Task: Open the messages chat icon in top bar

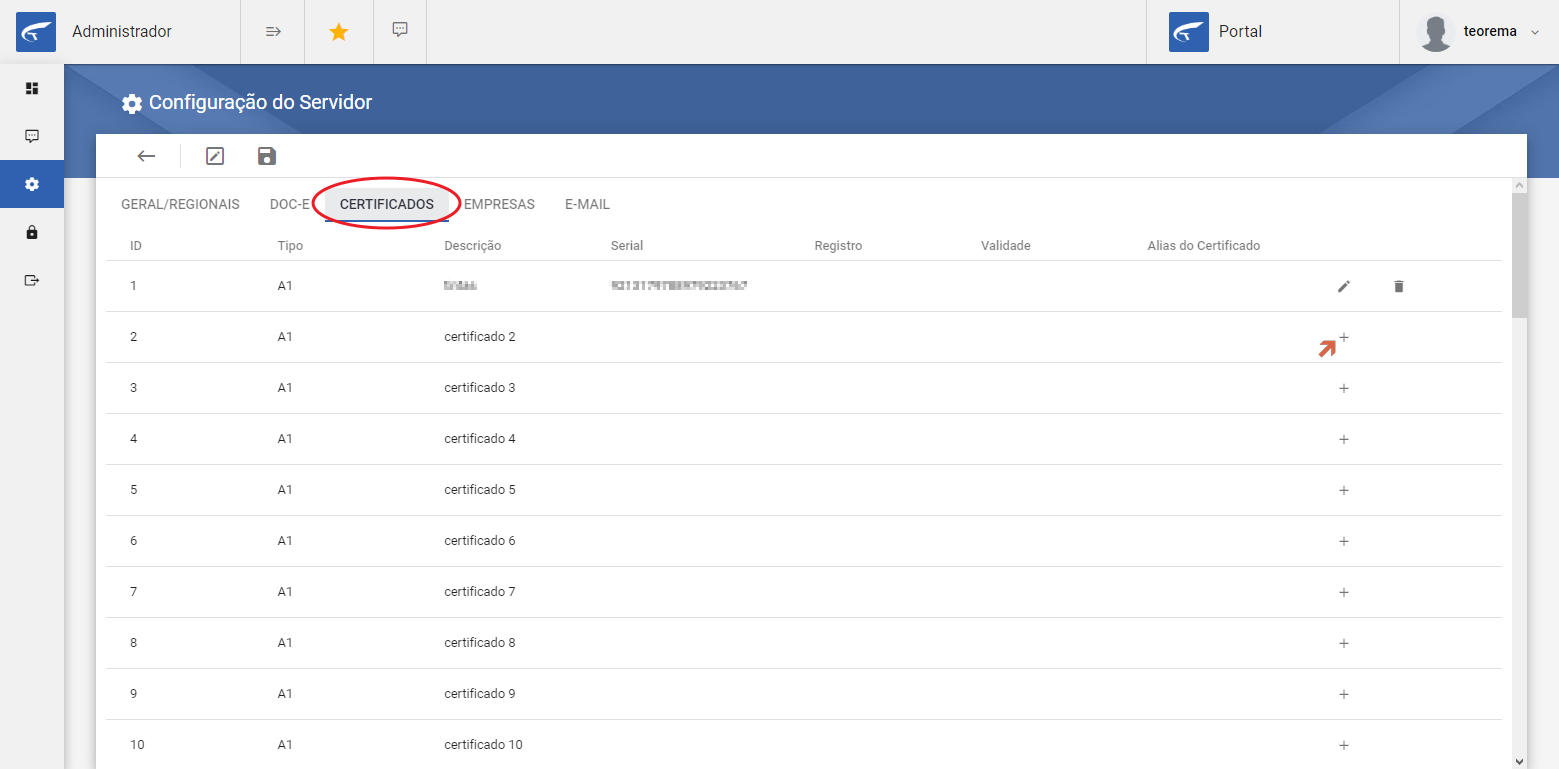Action: [x=400, y=30]
